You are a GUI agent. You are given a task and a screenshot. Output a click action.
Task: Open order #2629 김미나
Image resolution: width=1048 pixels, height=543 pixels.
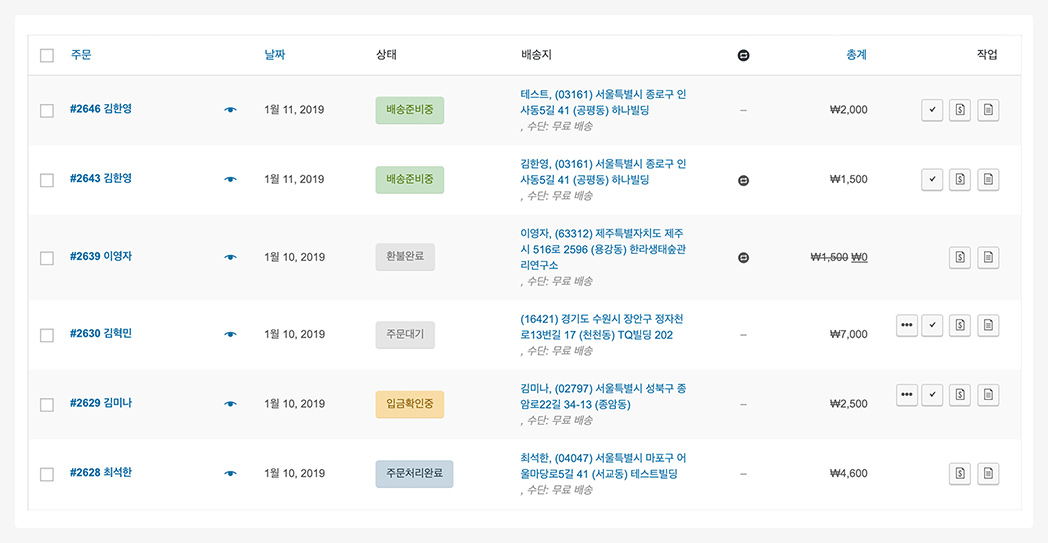click(101, 403)
